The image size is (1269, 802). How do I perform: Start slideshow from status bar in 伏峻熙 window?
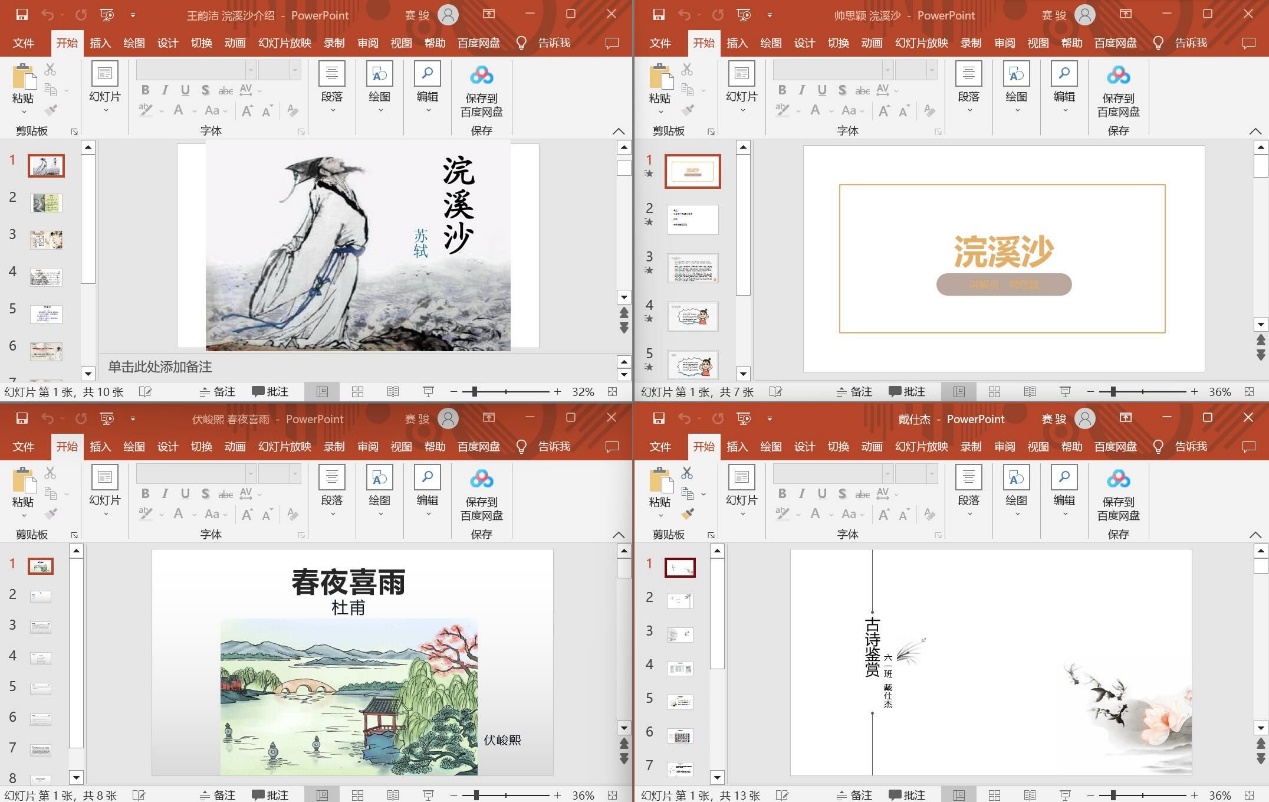pos(428,795)
